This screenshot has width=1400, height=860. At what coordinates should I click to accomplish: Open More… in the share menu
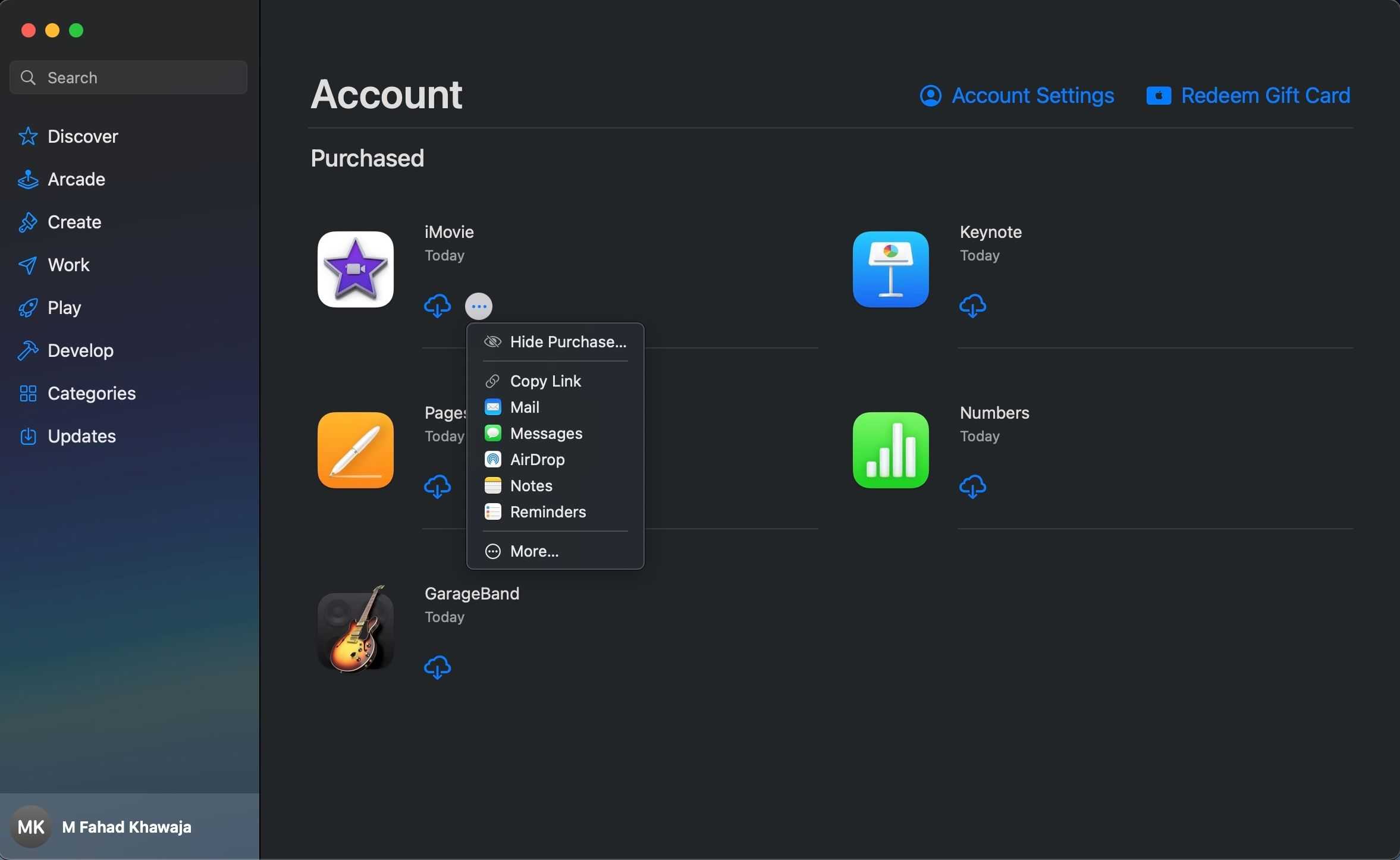coord(555,551)
